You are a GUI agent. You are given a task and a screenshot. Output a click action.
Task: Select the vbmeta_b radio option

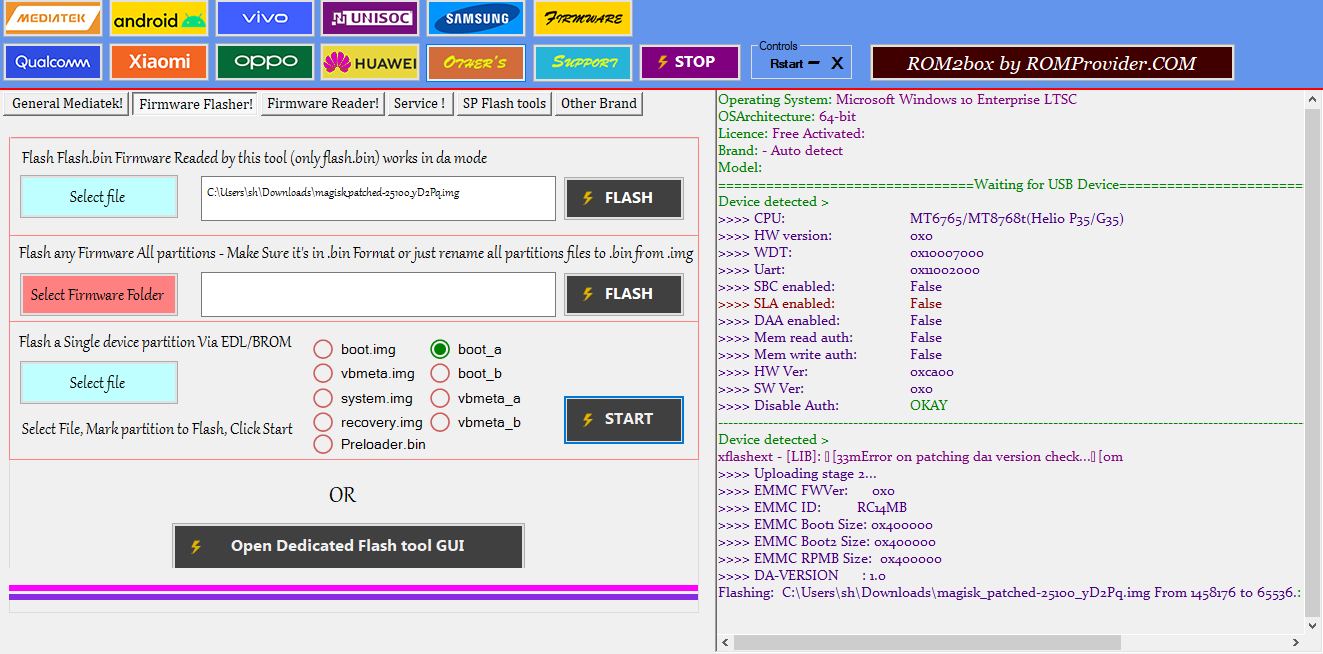click(440, 422)
